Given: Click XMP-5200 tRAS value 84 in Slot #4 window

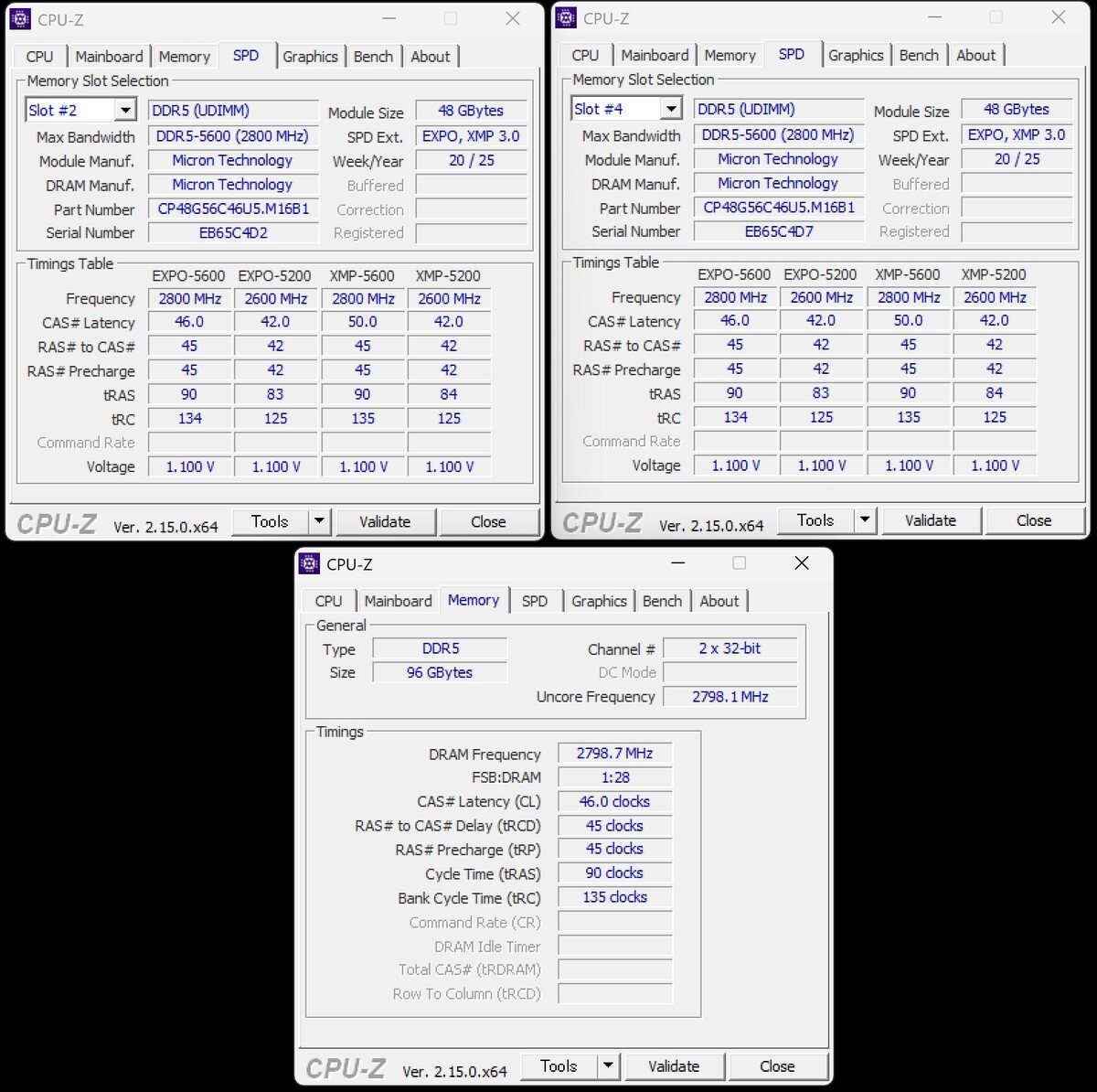Looking at the screenshot, I should (x=995, y=392).
